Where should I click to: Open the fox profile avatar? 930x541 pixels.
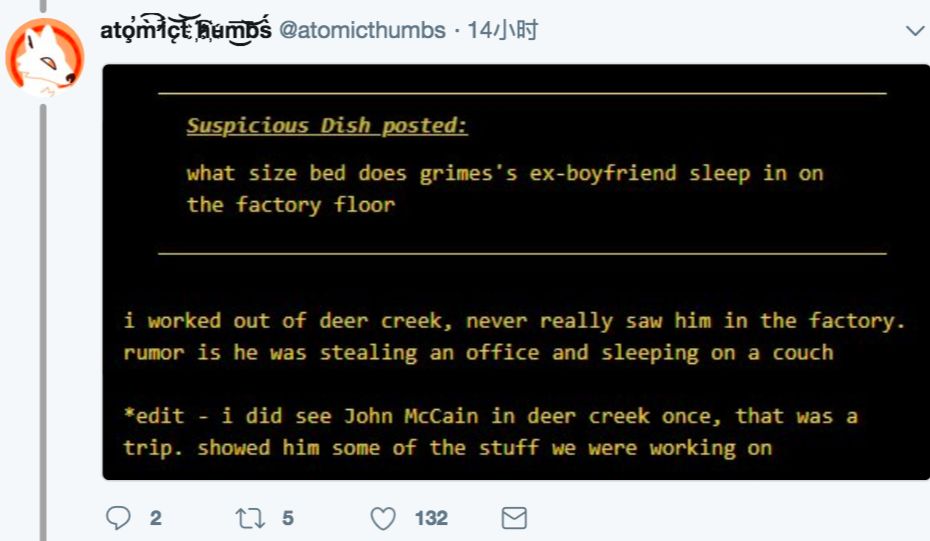pos(45,57)
